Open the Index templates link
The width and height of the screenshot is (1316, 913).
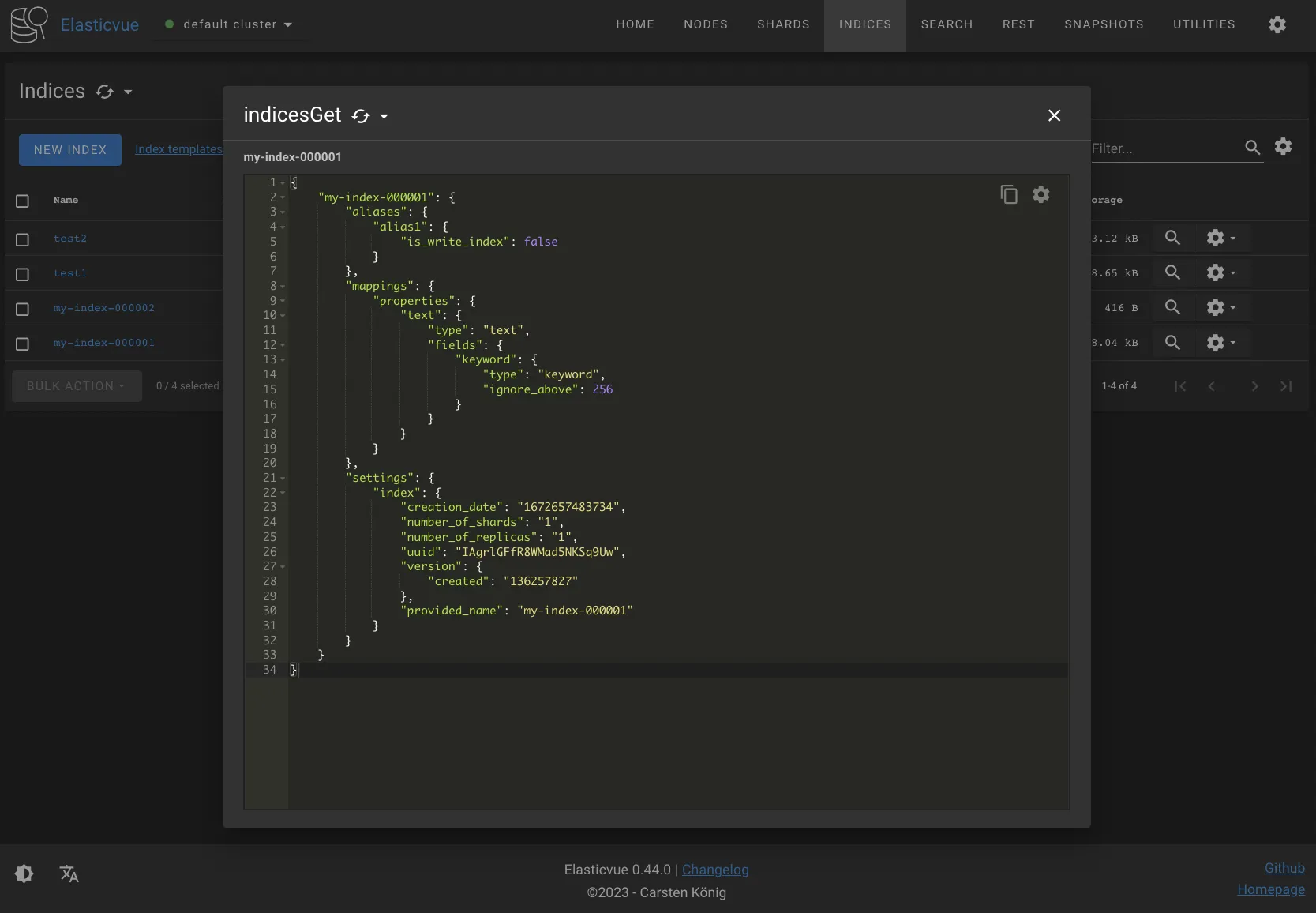click(178, 149)
